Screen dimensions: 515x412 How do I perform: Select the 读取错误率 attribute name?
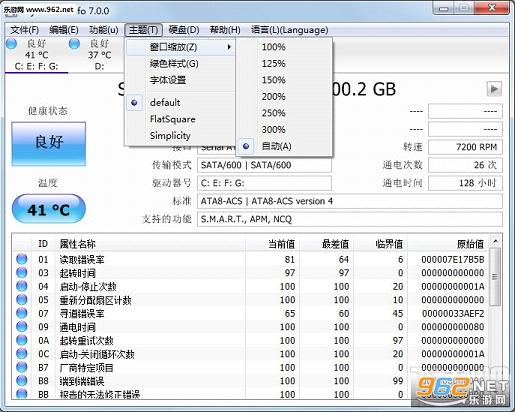tap(82, 260)
